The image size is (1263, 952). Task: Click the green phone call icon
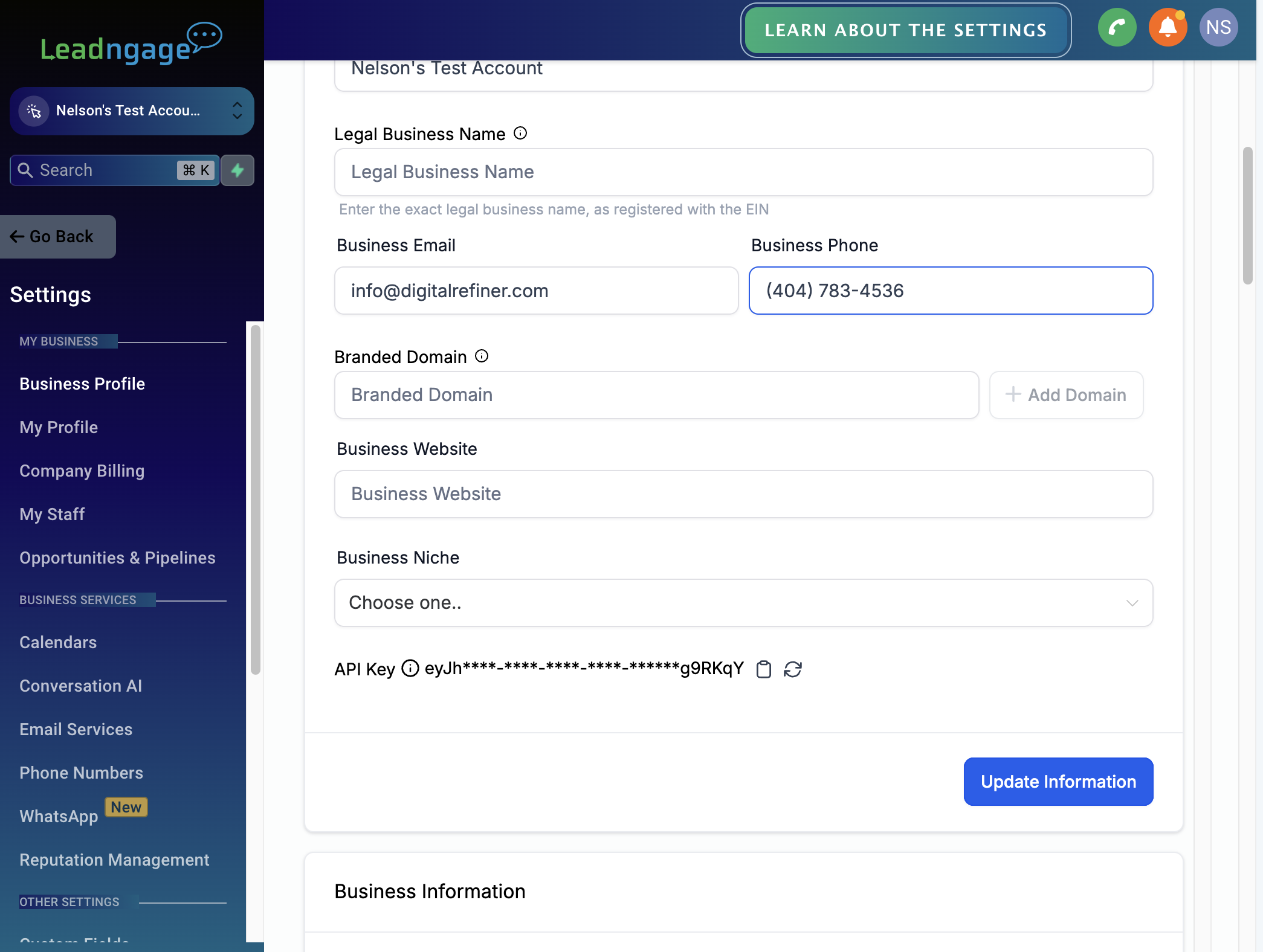tap(1117, 28)
